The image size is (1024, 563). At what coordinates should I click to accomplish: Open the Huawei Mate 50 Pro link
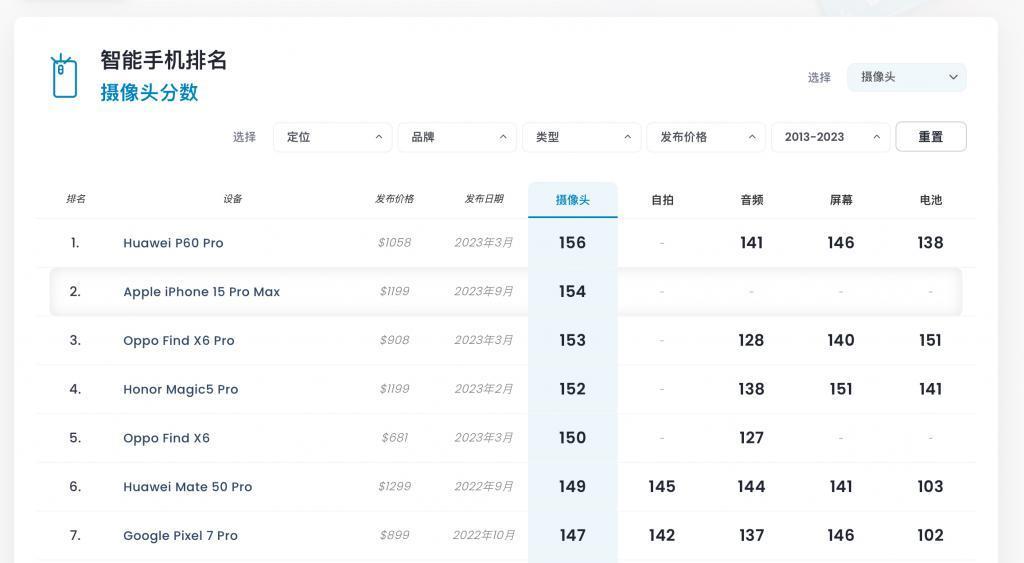[x=187, y=487]
